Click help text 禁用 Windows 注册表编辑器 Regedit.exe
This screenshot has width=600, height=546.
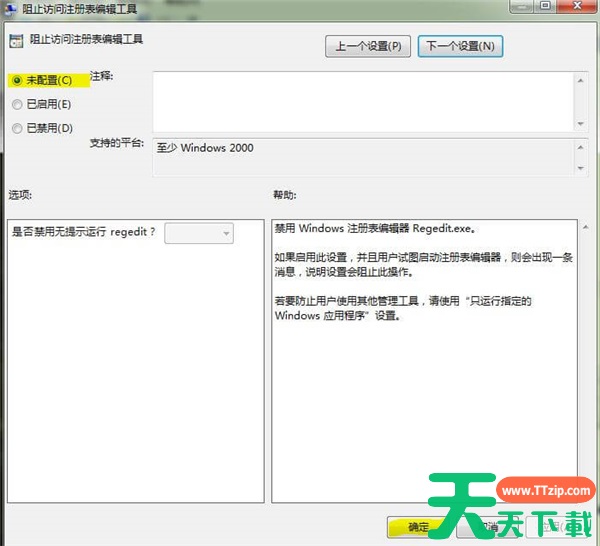tap(375, 228)
